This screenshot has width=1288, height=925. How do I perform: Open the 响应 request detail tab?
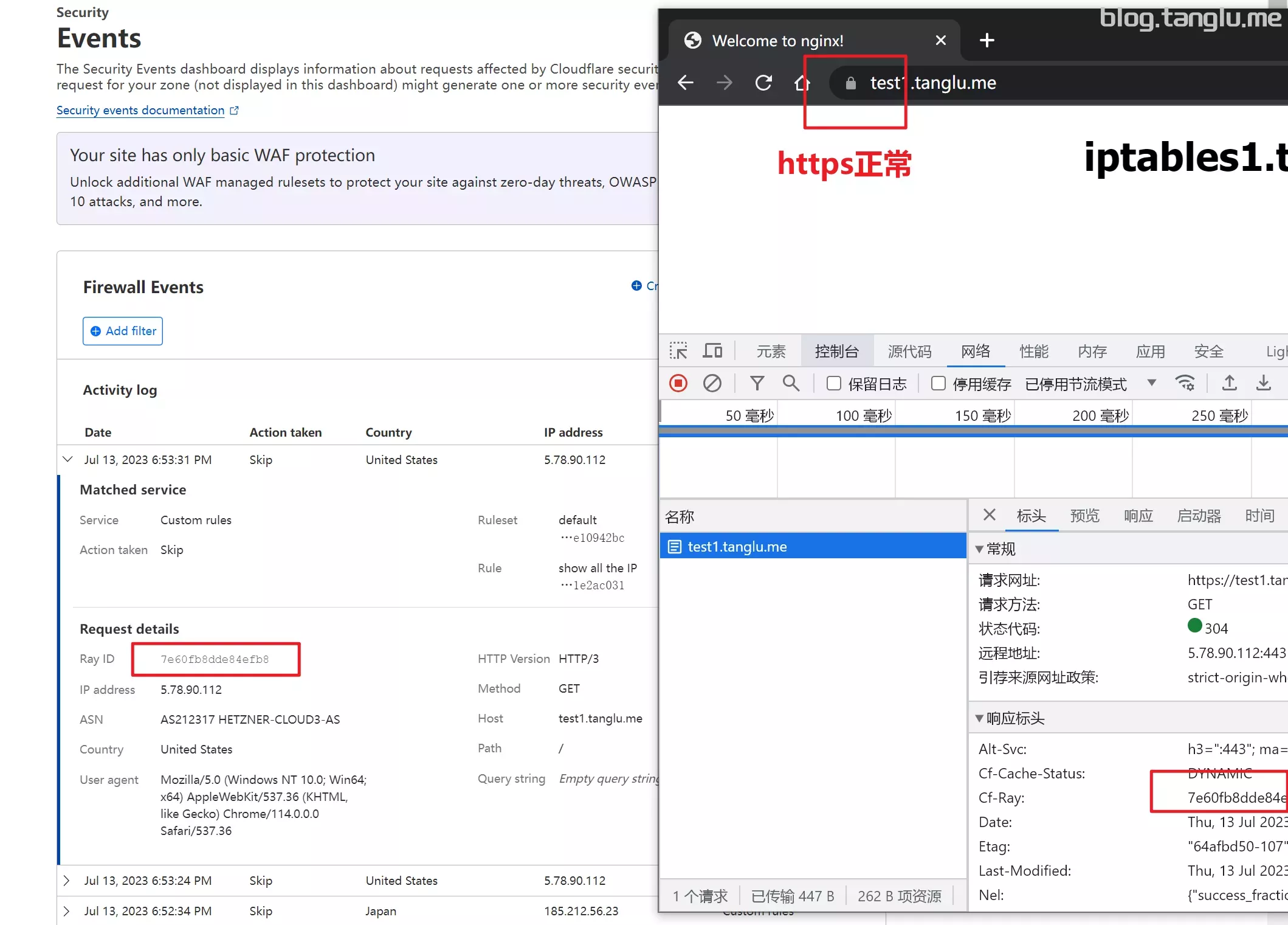1138,516
